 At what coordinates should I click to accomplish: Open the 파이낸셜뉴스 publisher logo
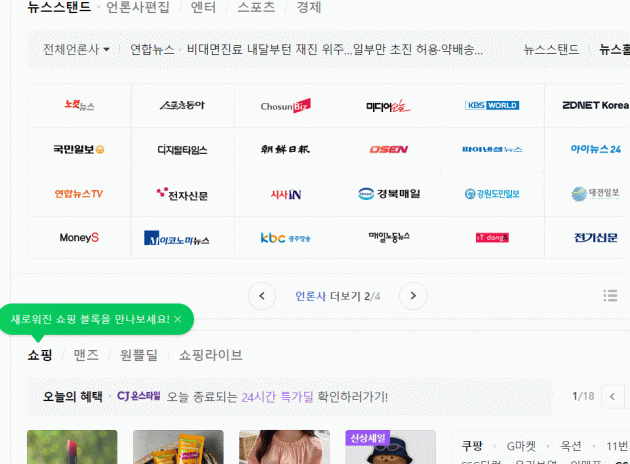492,149
